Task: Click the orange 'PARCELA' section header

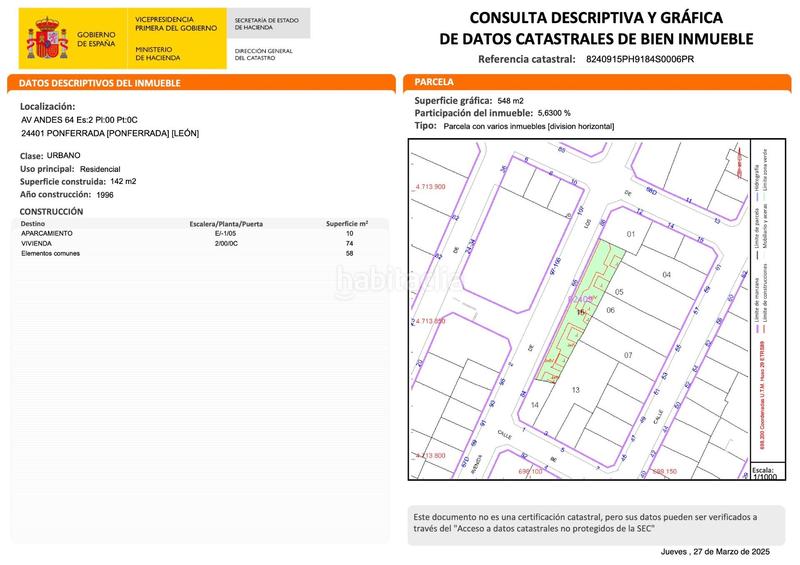Action: [x=434, y=82]
